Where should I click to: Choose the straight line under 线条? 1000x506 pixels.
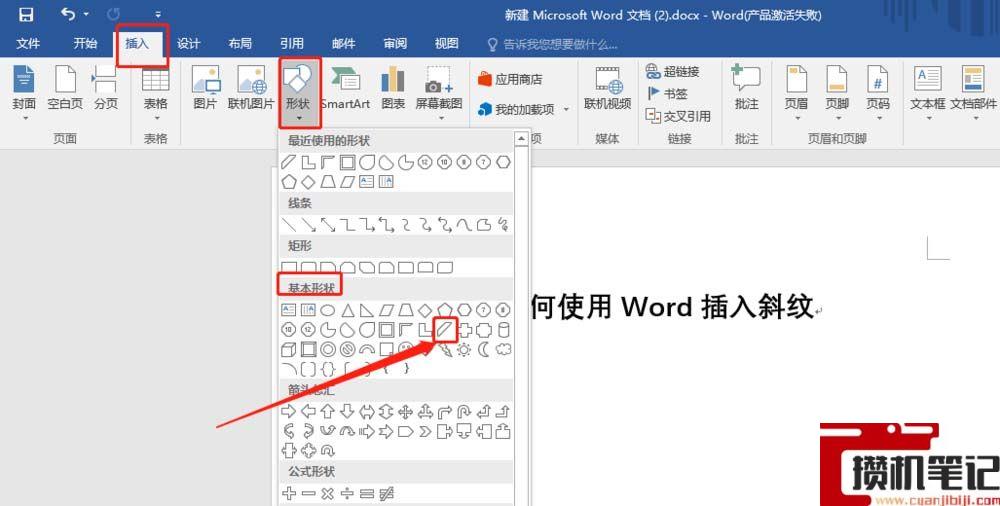[x=289, y=225]
